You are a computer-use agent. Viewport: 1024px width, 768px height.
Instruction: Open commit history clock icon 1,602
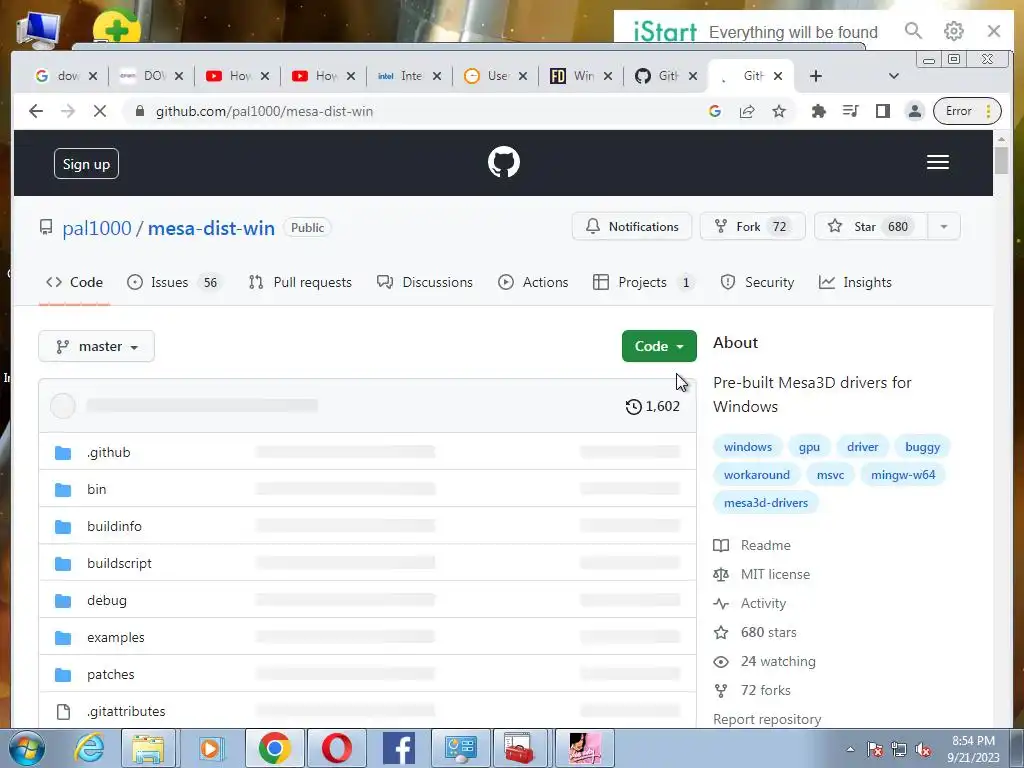[652, 406]
